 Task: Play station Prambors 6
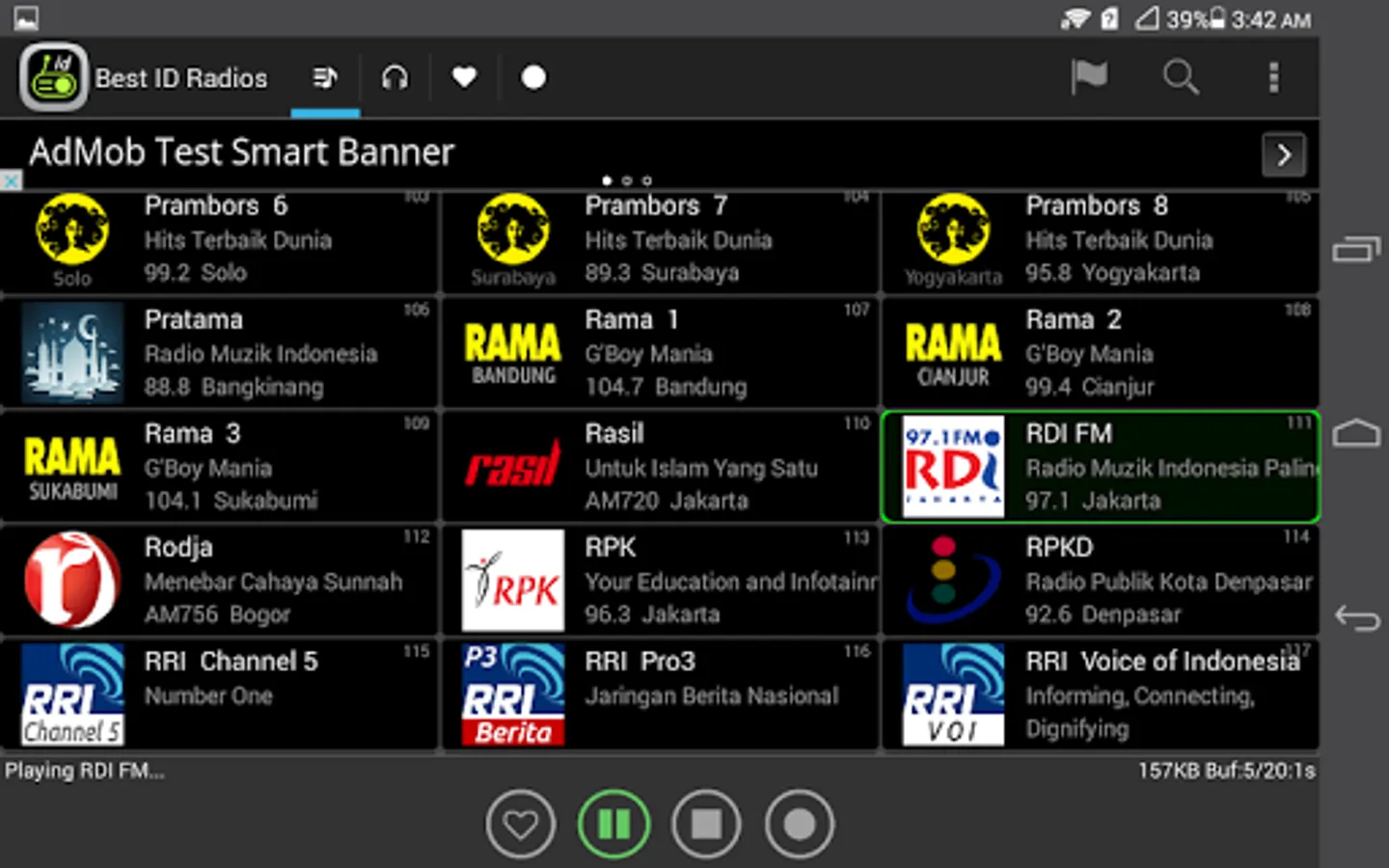coord(216,205)
